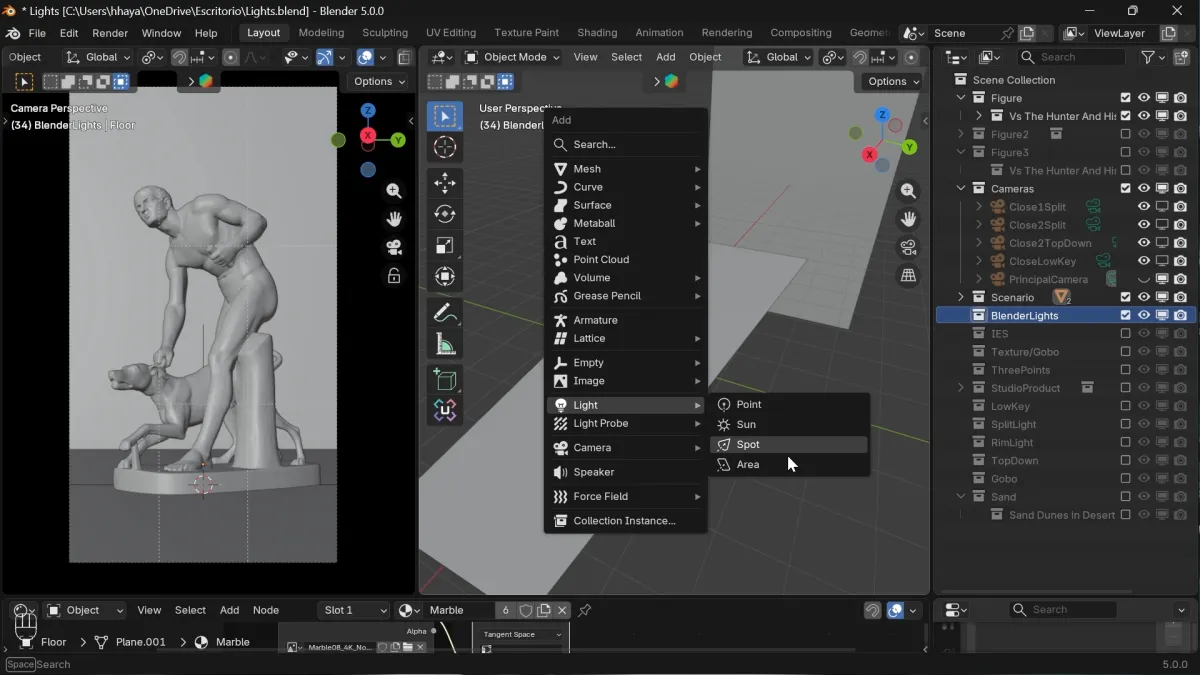Viewport: 1200px width, 675px height.
Task: Click zoom magnifier gizmo in User Perspective viewport
Action: (908, 190)
